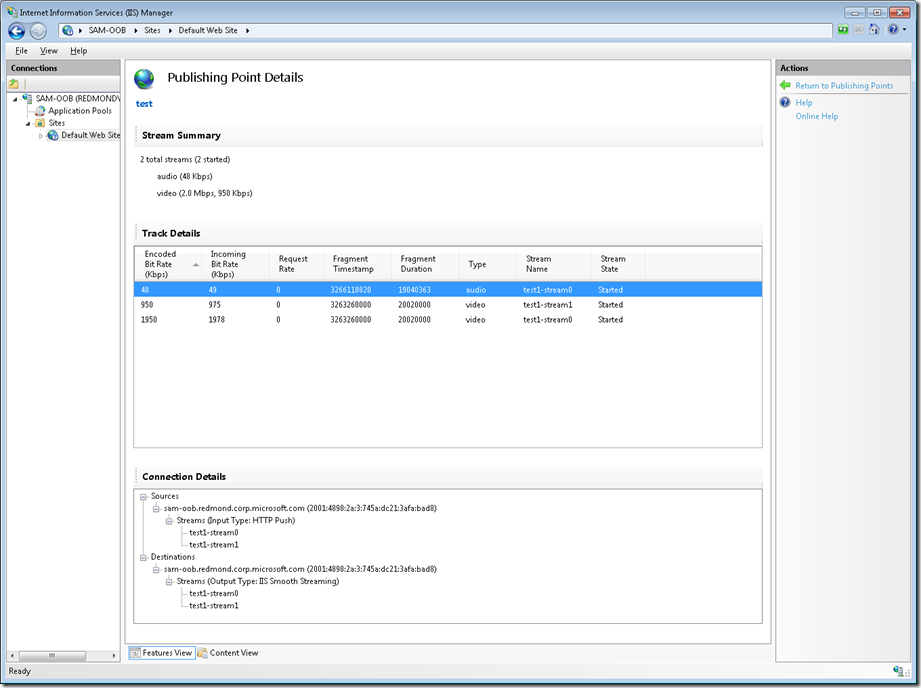
Task: Click the Sites folder icon in the tree
Action: point(40,123)
